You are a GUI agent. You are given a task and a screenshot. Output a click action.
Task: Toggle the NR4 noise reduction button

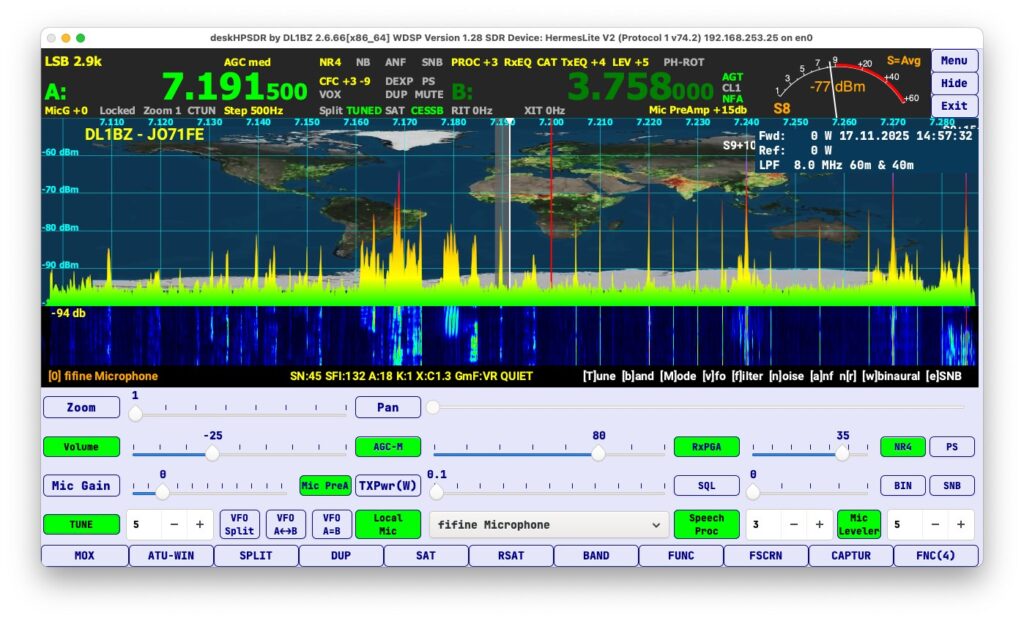902,447
